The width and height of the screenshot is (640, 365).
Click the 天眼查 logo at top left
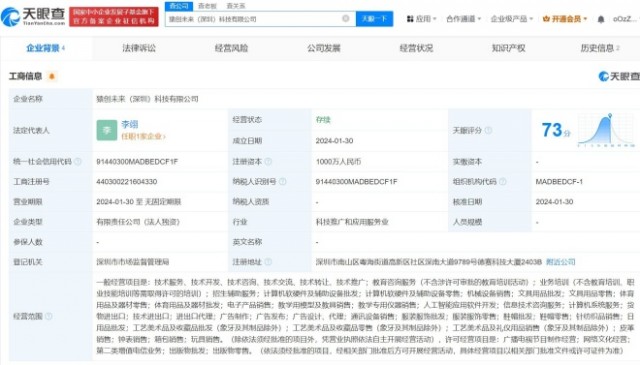click(x=33, y=16)
